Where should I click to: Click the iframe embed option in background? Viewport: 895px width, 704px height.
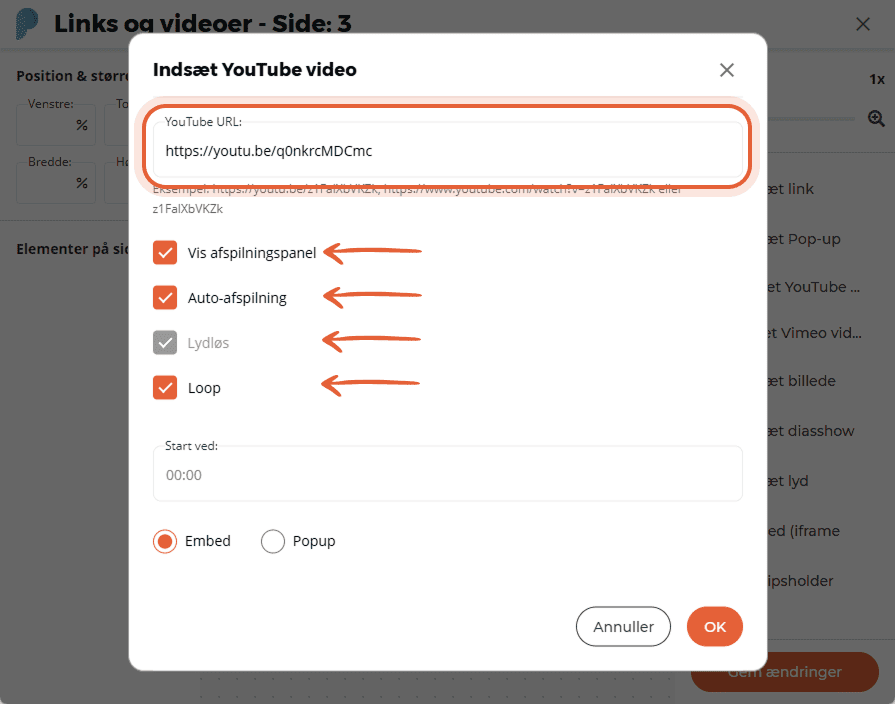click(x=804, y=531)
